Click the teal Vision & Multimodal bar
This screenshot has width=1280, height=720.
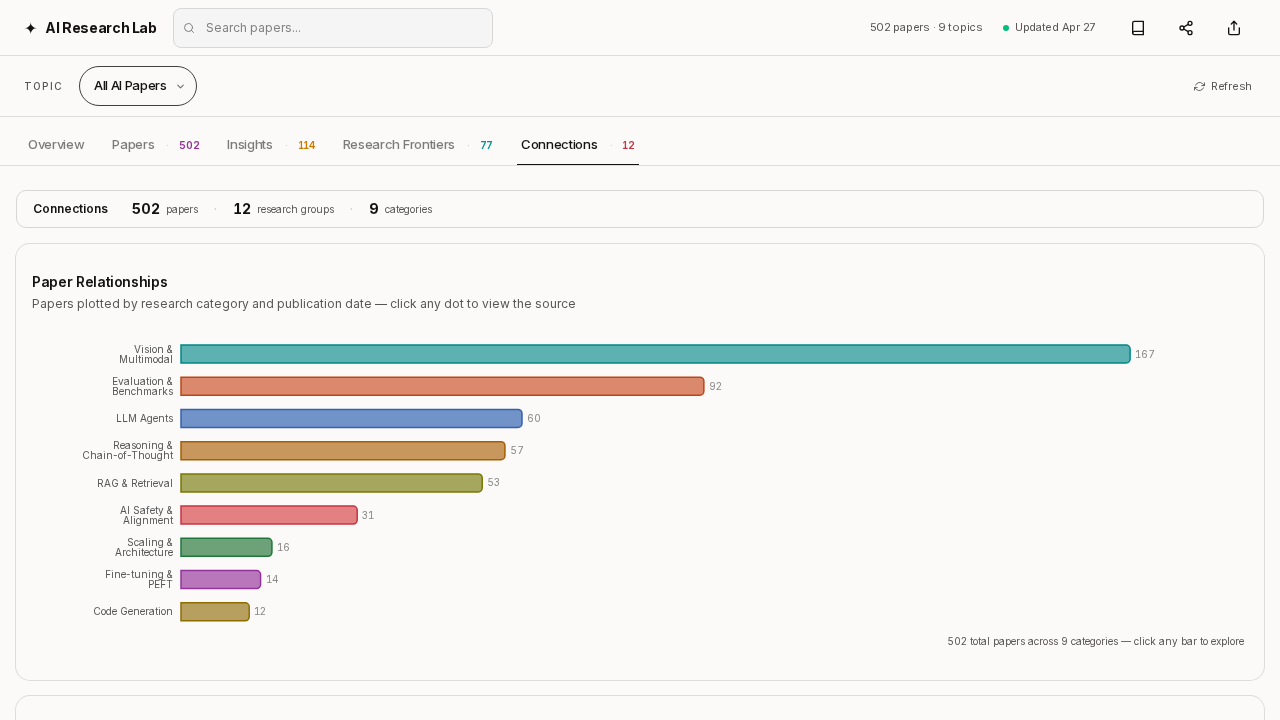[655, 354]
